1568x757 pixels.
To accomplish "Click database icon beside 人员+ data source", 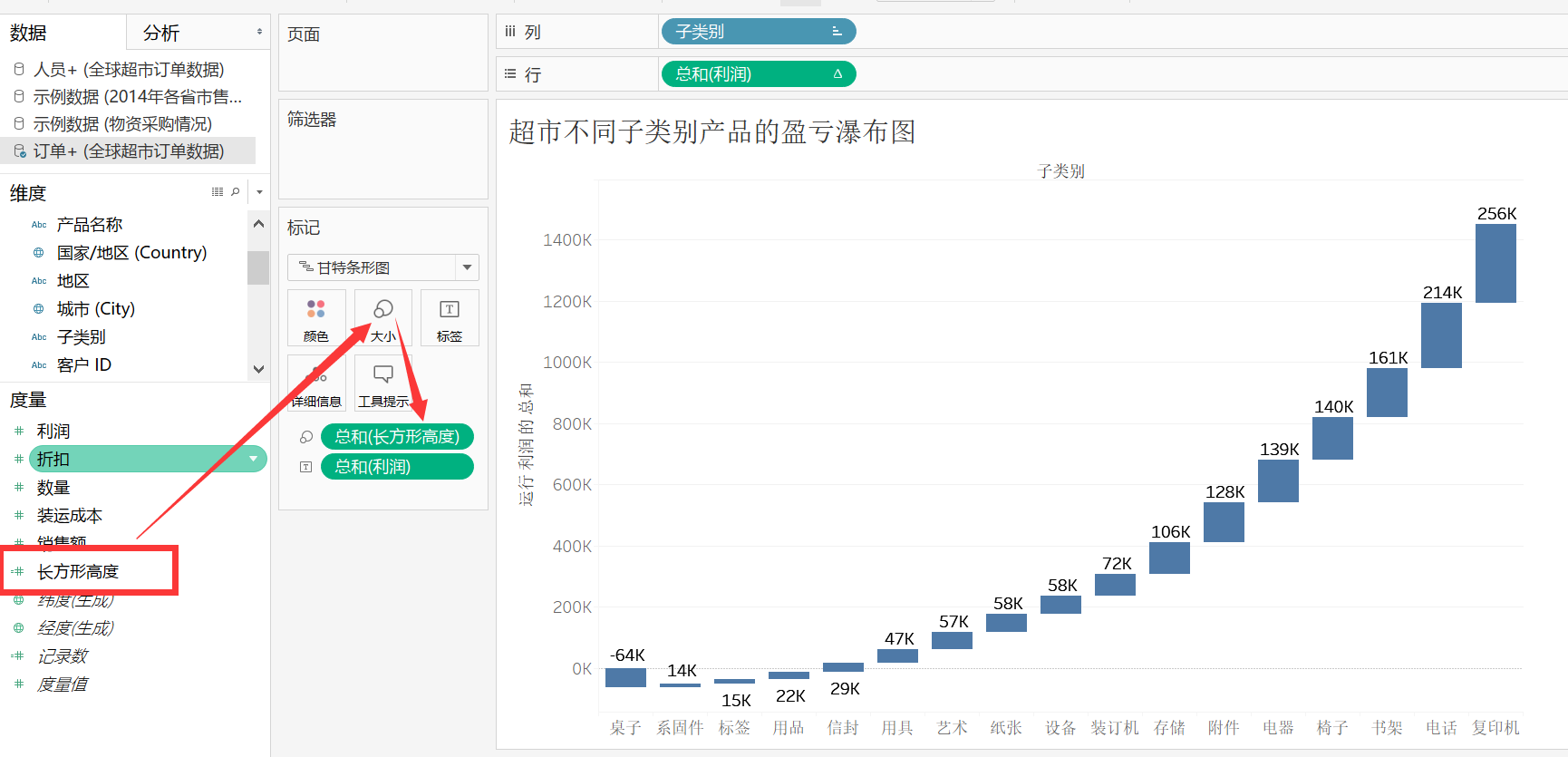I will click(19, 69).
